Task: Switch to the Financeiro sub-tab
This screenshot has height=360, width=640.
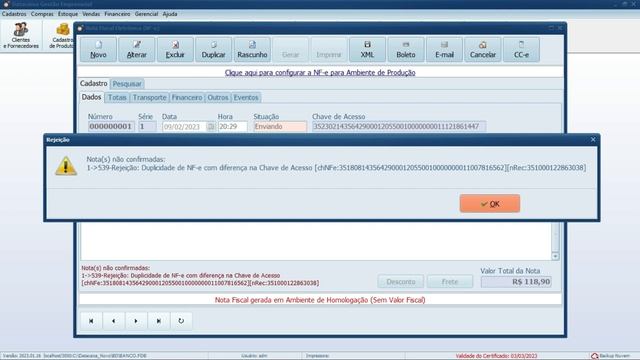Action: click(x=187, y=98)
